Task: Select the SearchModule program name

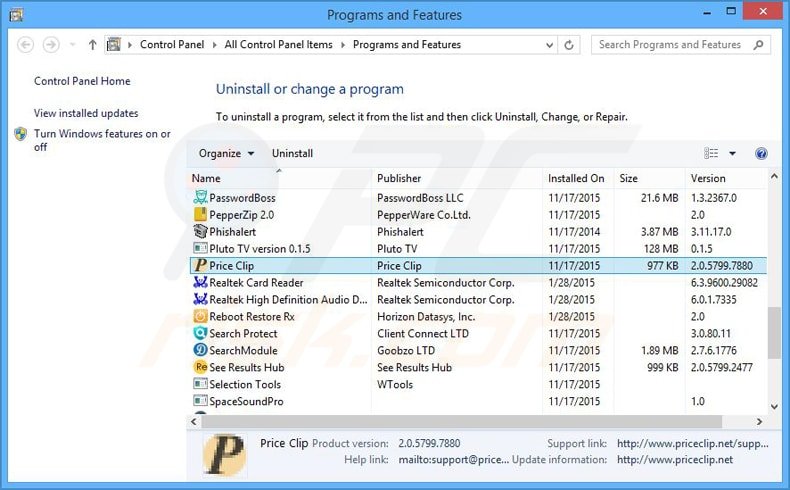Action: click(243, 351)
